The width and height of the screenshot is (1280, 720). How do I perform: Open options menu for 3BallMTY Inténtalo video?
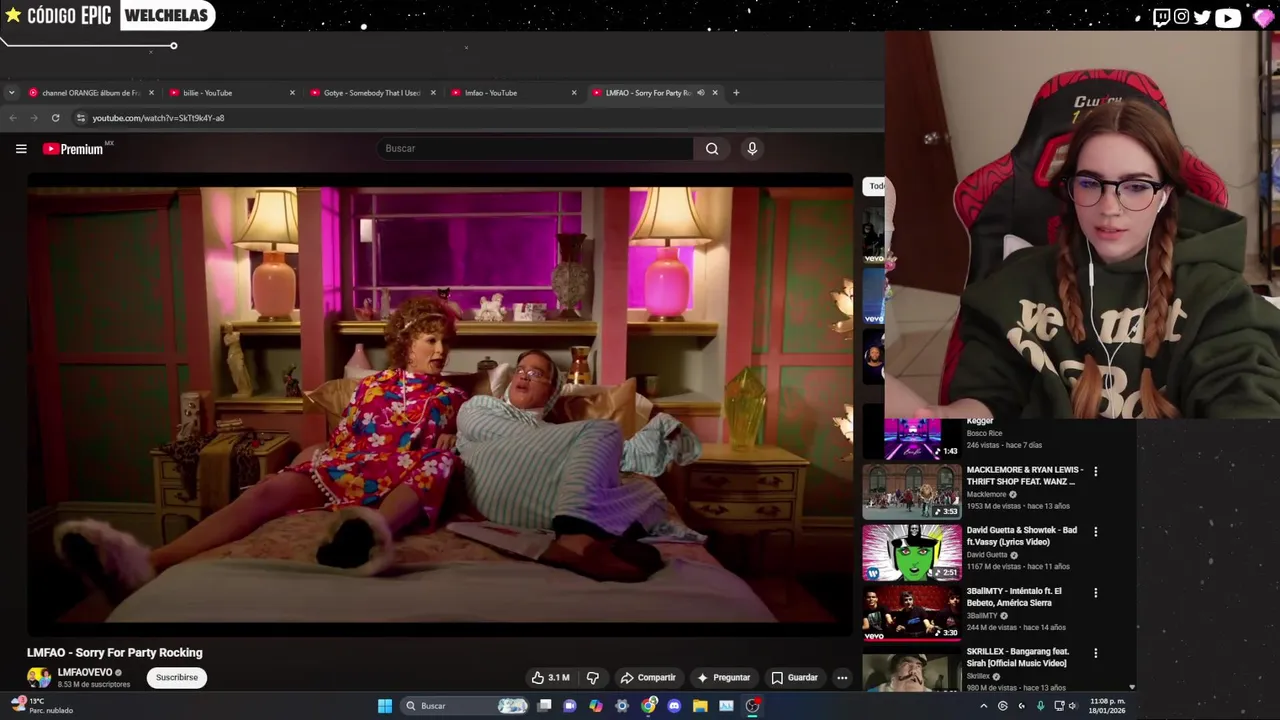(1095, 593)
